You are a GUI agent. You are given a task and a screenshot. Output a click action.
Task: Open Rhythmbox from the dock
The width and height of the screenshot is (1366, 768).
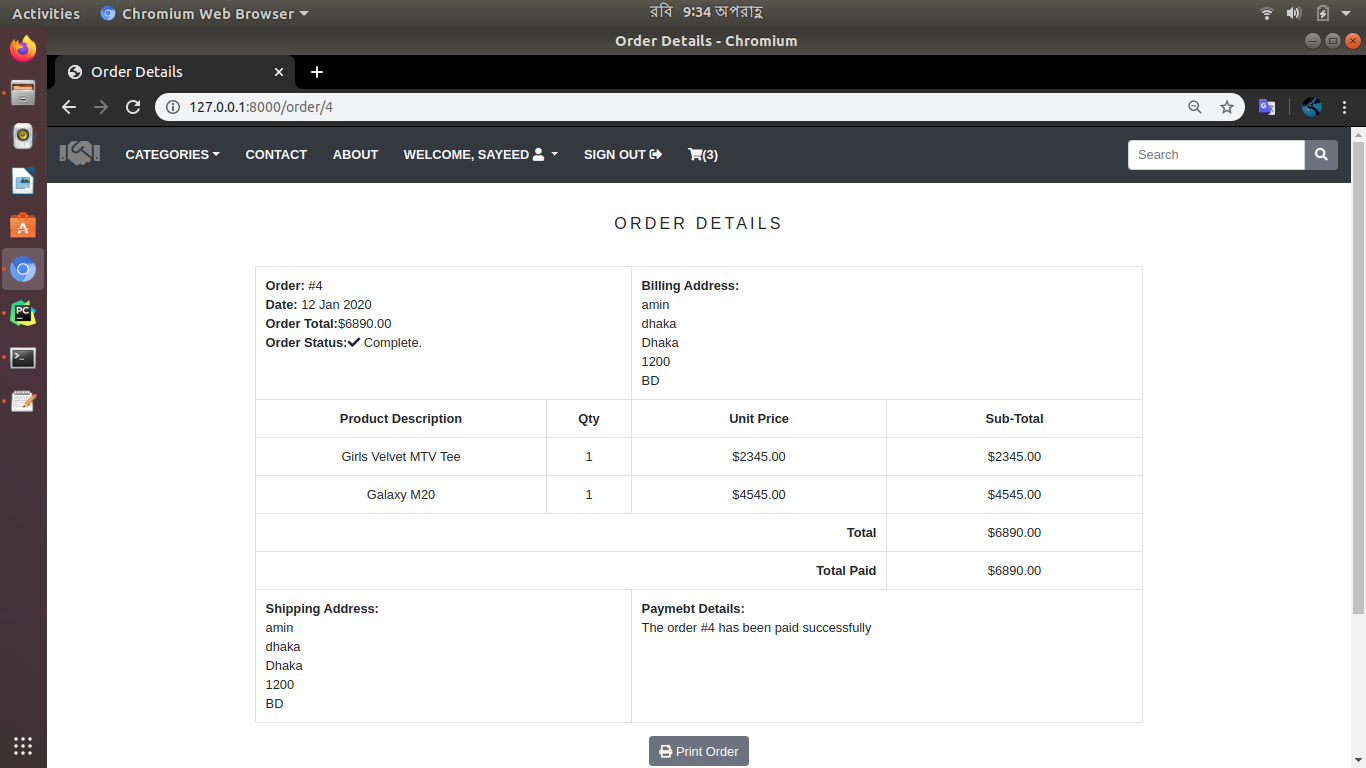[23, 136]
